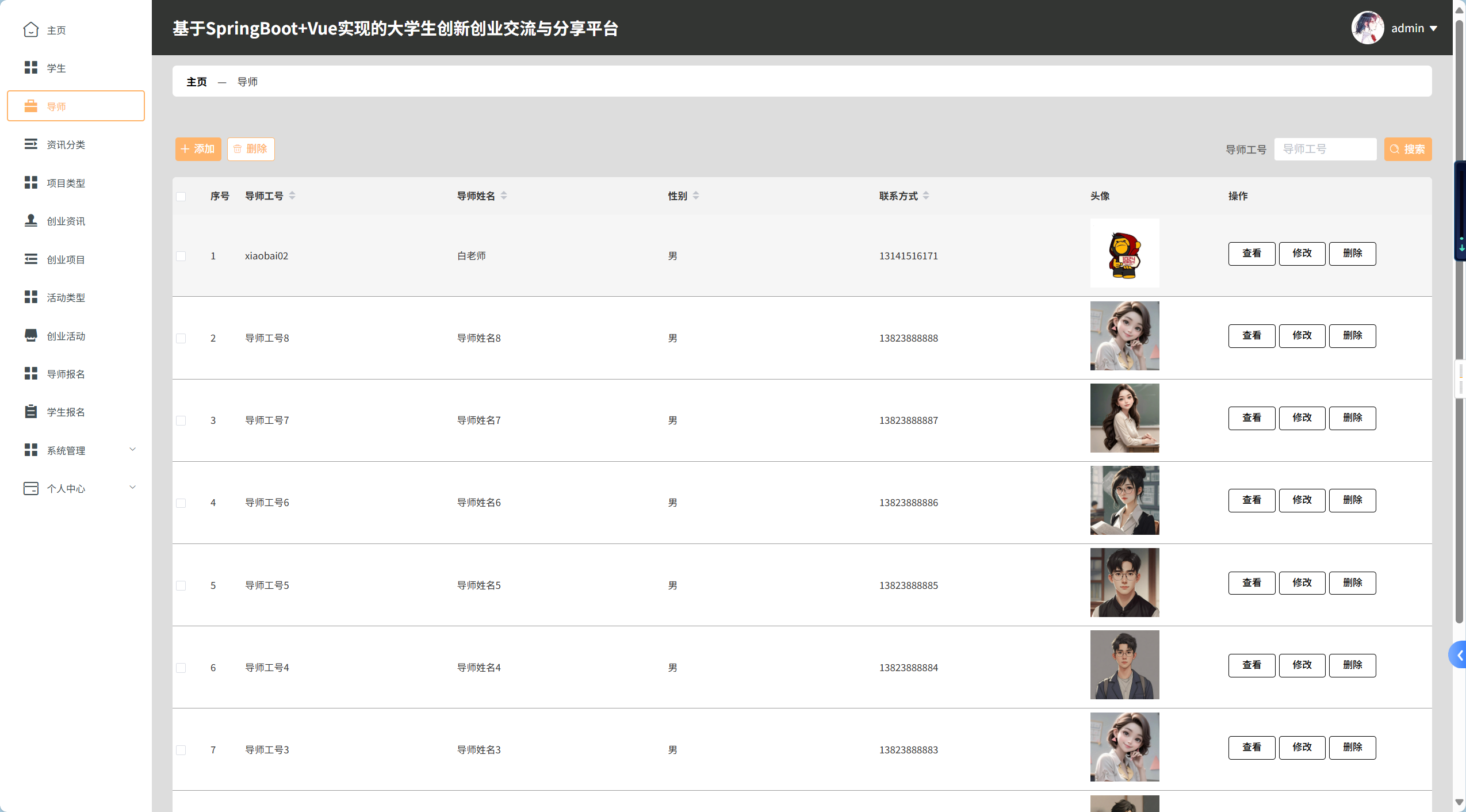Viewport: 1466px width, 812px height.
Task: Click the blue collapse arrow at right edge
Action: pos(1459,655)
